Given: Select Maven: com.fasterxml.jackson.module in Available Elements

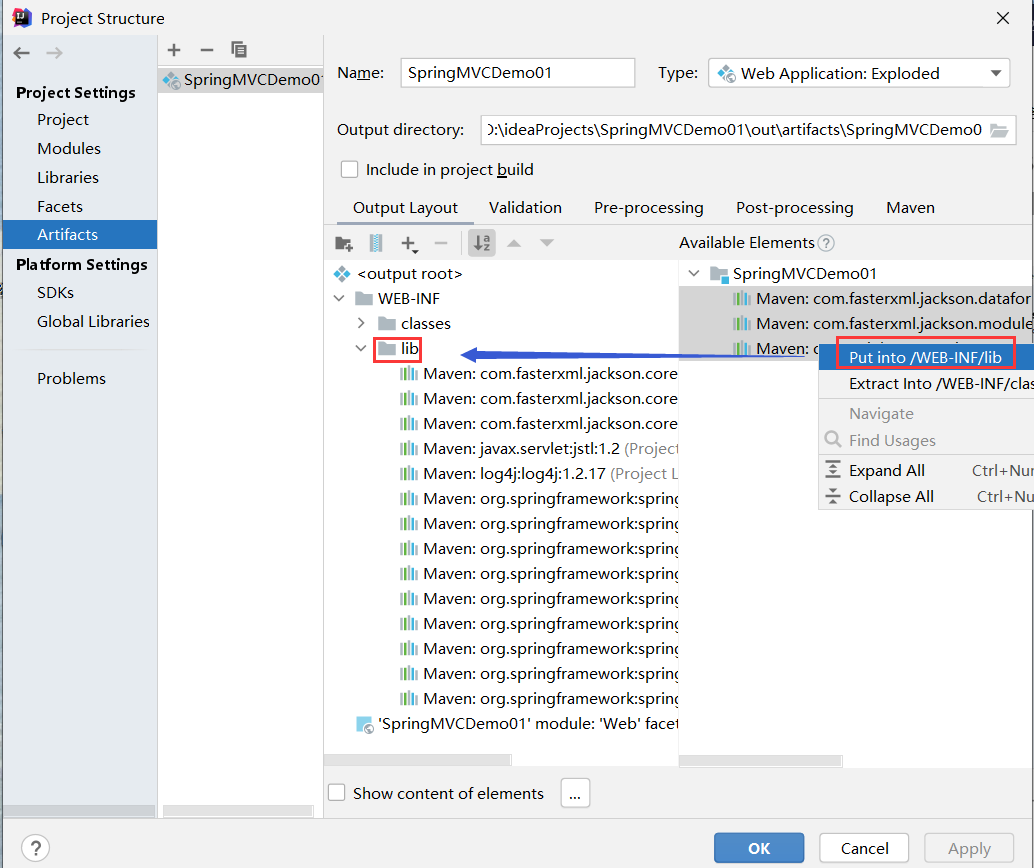Looking at the screenshot, I should pyautogui.click(x=882, y=324).
